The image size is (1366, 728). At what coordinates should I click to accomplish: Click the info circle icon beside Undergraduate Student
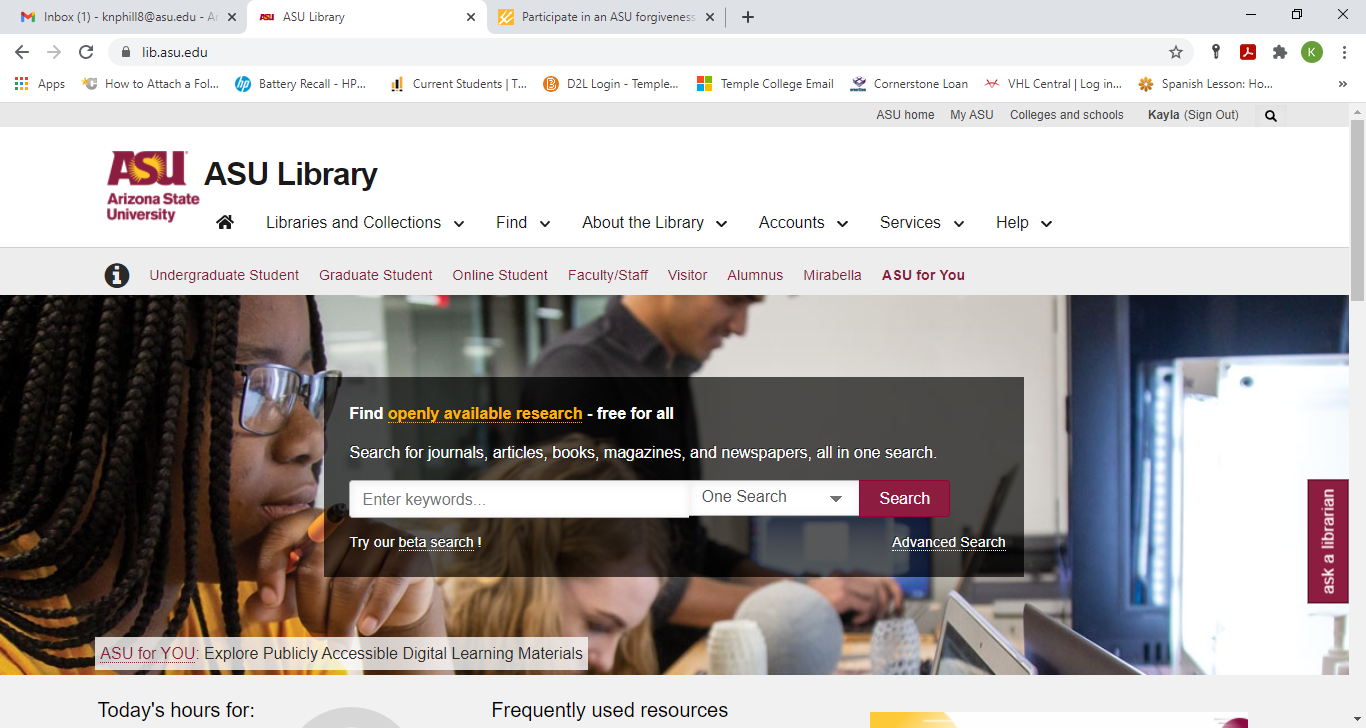117,275
